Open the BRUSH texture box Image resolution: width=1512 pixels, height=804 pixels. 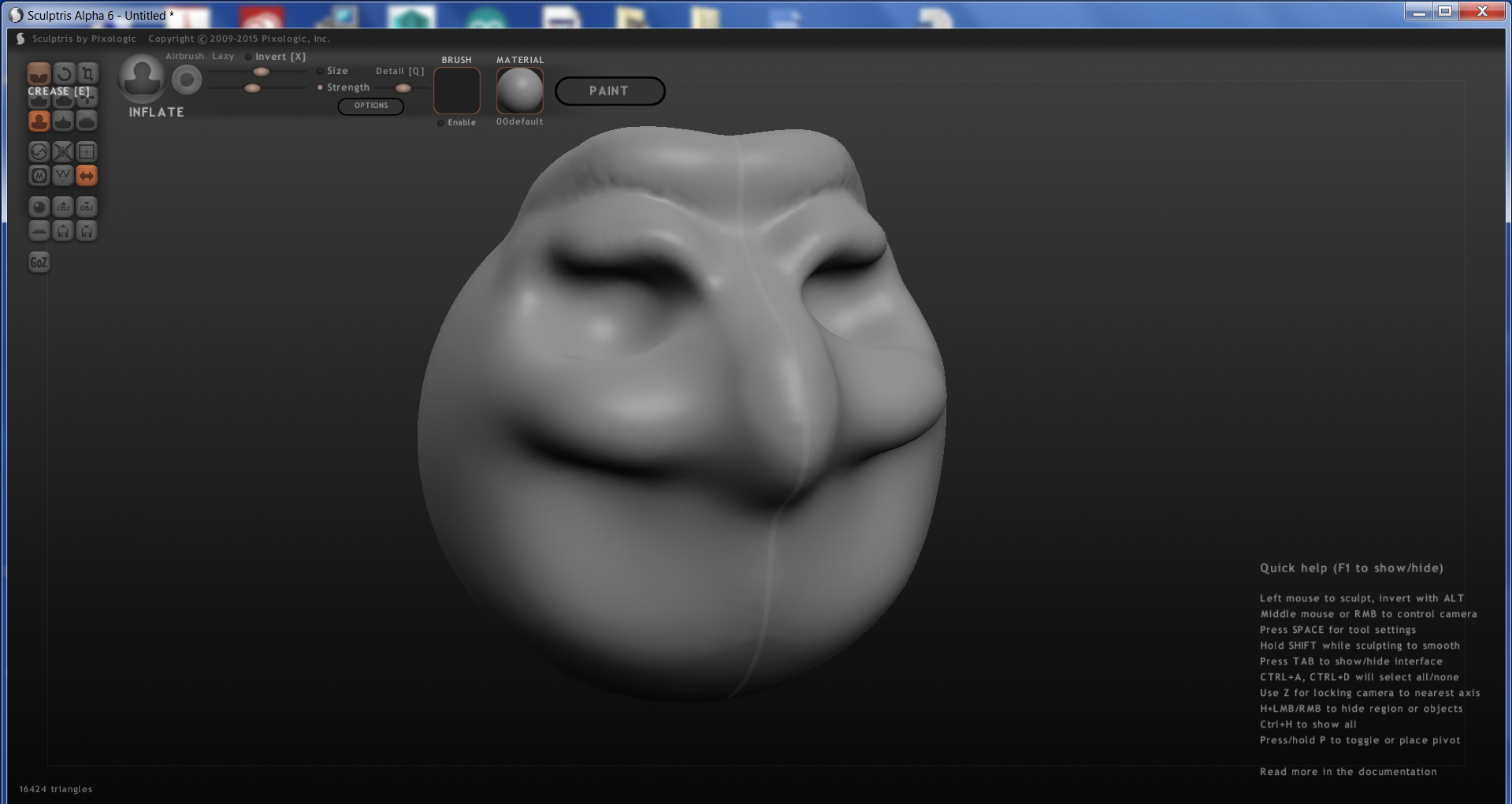pos(457,91)
